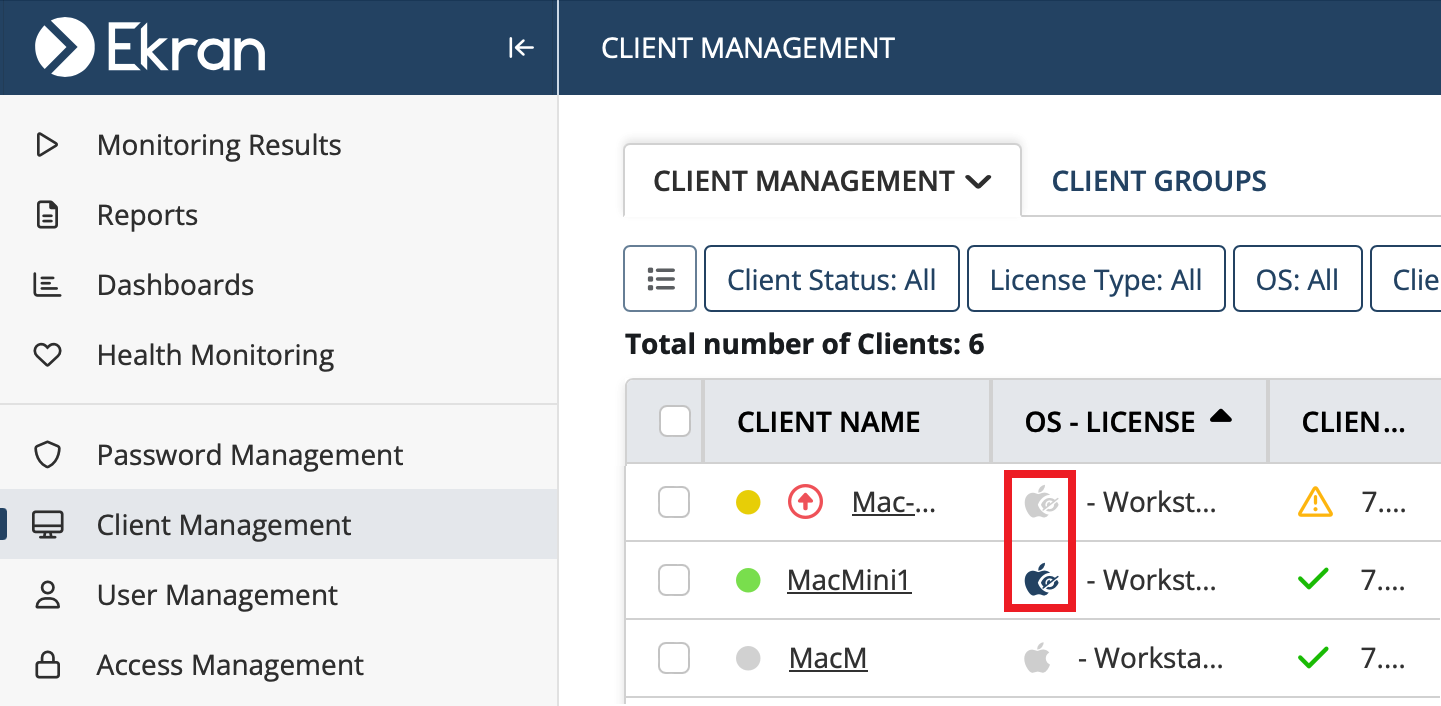The image size is (1441, 706).
Task: Click the red update arrow icon
Action: pos(805,502)
